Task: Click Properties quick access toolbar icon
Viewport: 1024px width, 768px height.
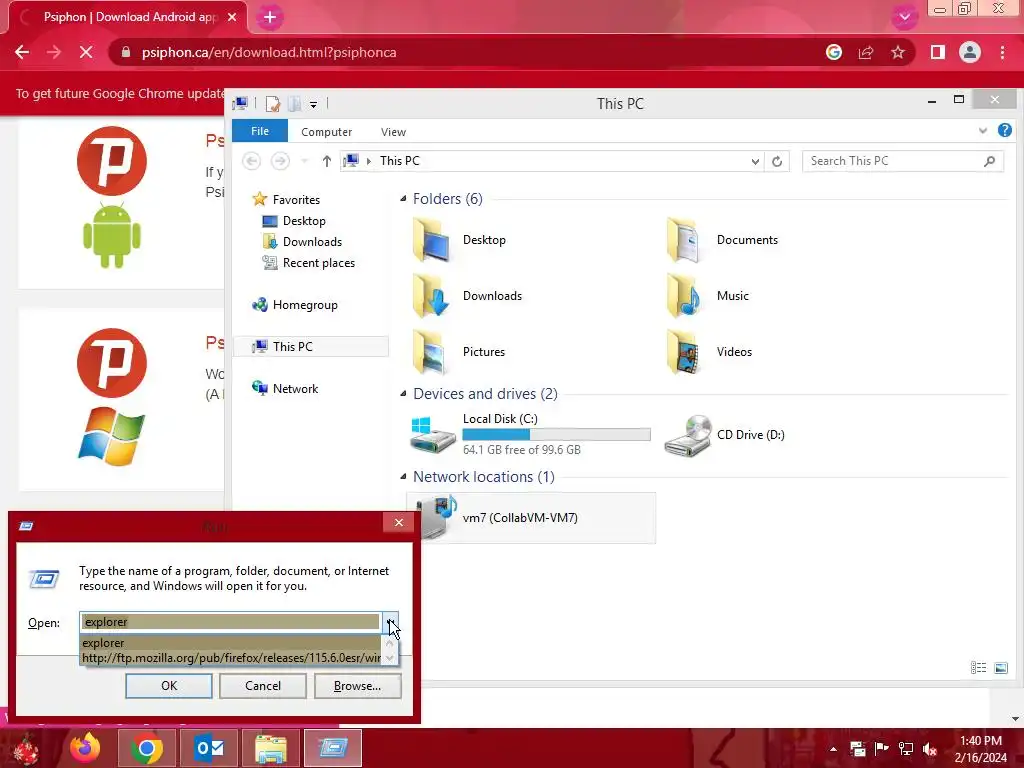Action: (x=273, y=104)
